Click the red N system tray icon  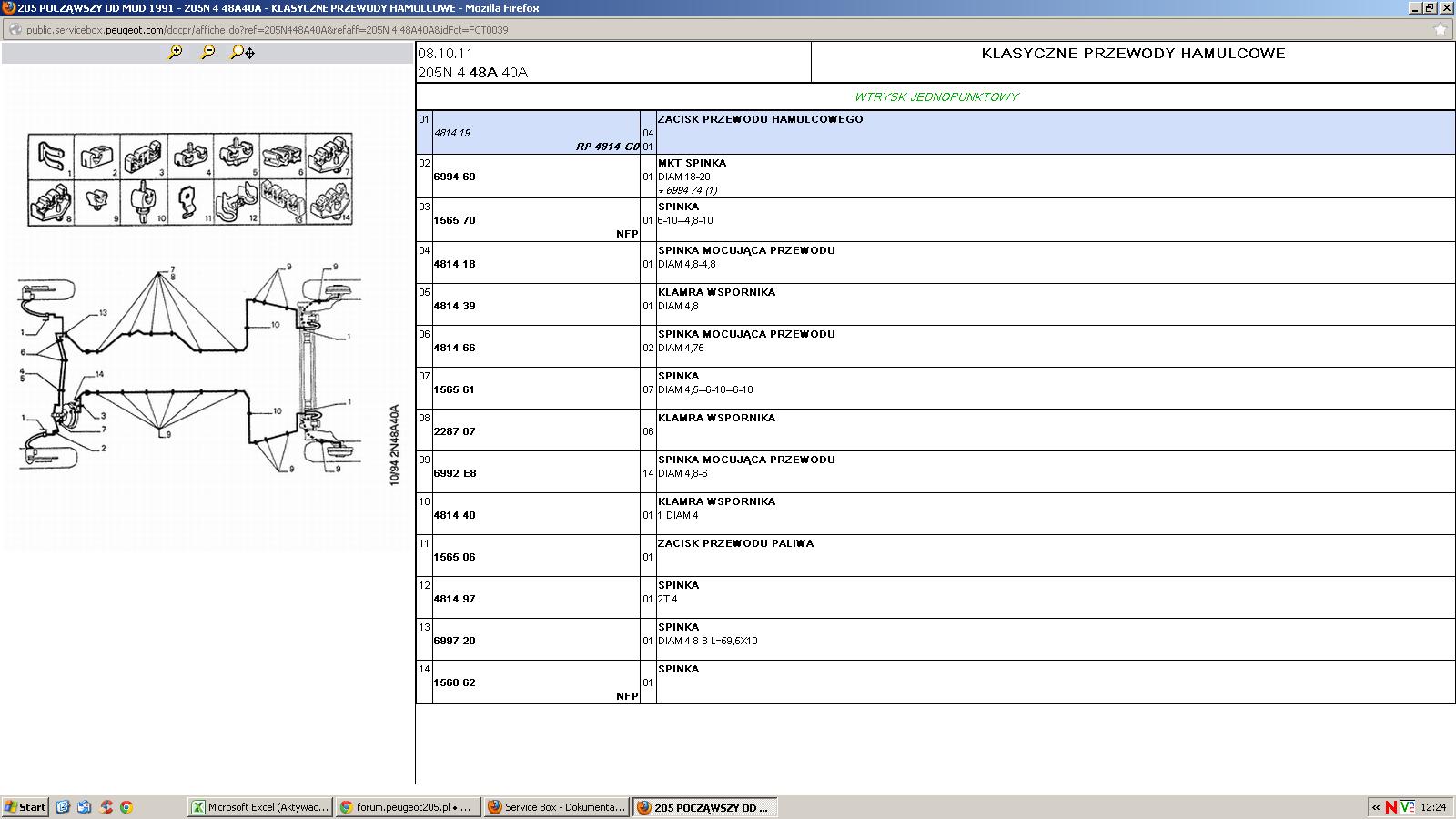(1390, 807)
